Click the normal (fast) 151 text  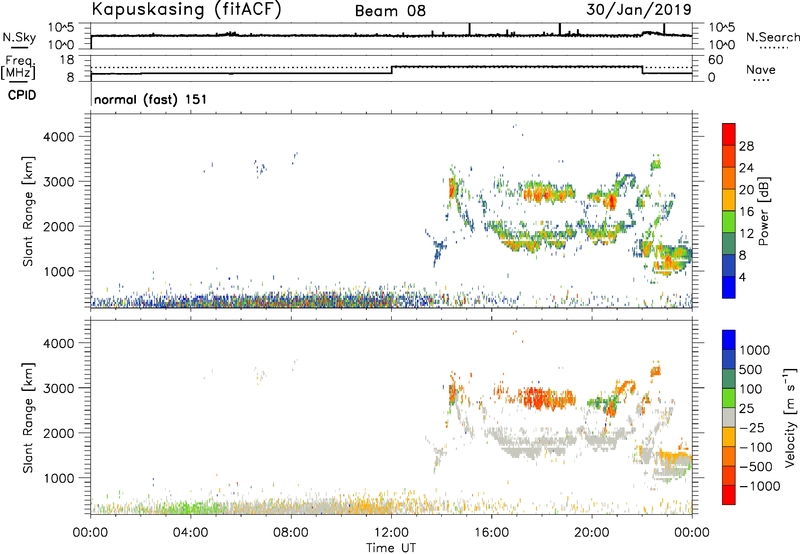coord(151,99)
